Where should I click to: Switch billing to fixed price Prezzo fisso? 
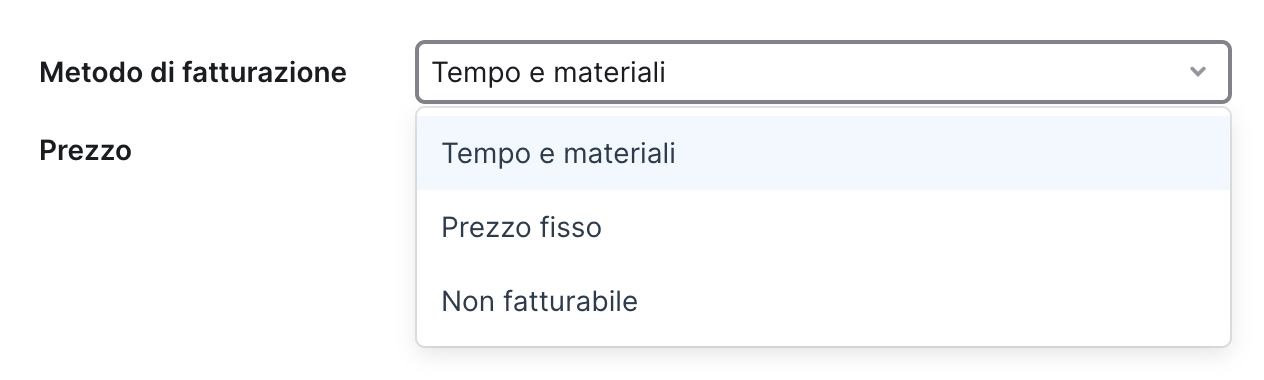823,228
